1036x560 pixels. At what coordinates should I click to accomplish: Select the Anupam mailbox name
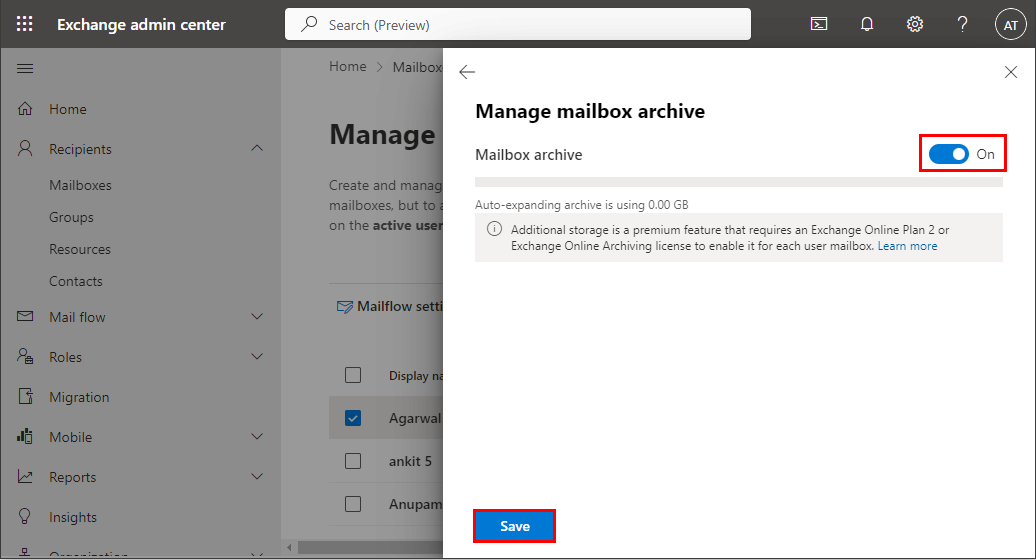coord(415,504)
